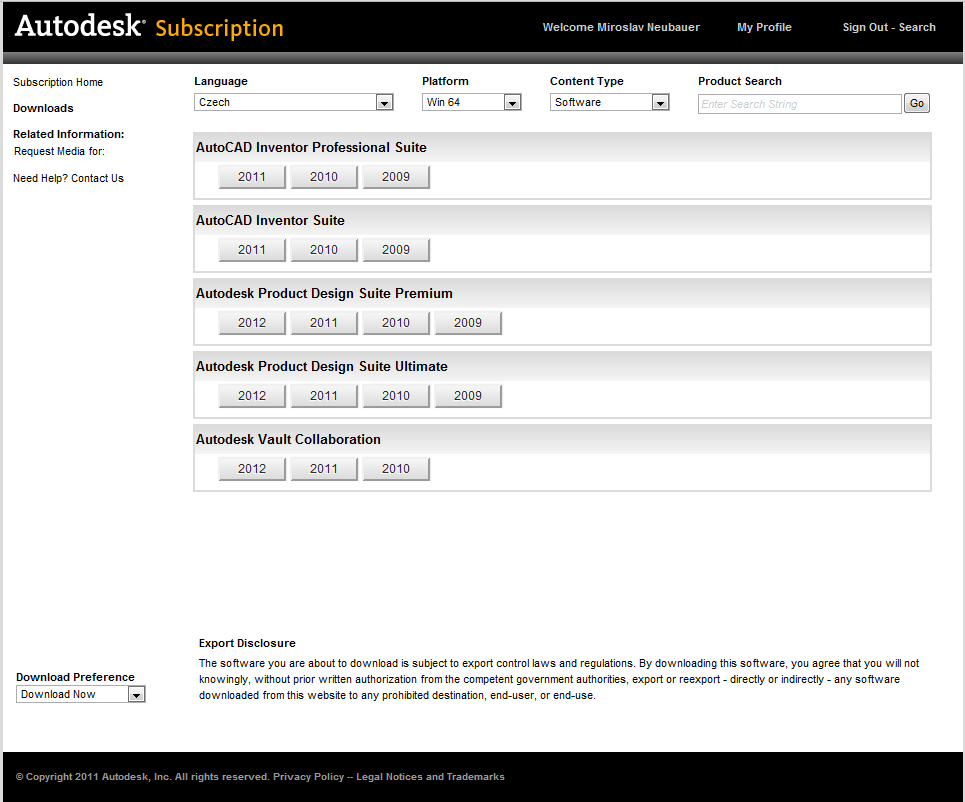Click the Need Help? Contact Us link
Image resolution: width=965 pixels, height=802 pixels.
point(68,178)
